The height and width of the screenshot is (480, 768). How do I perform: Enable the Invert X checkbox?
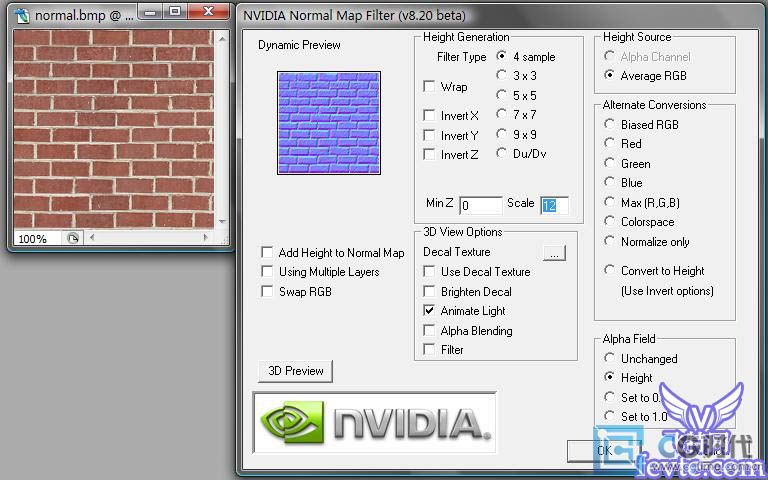click(429, 116)
